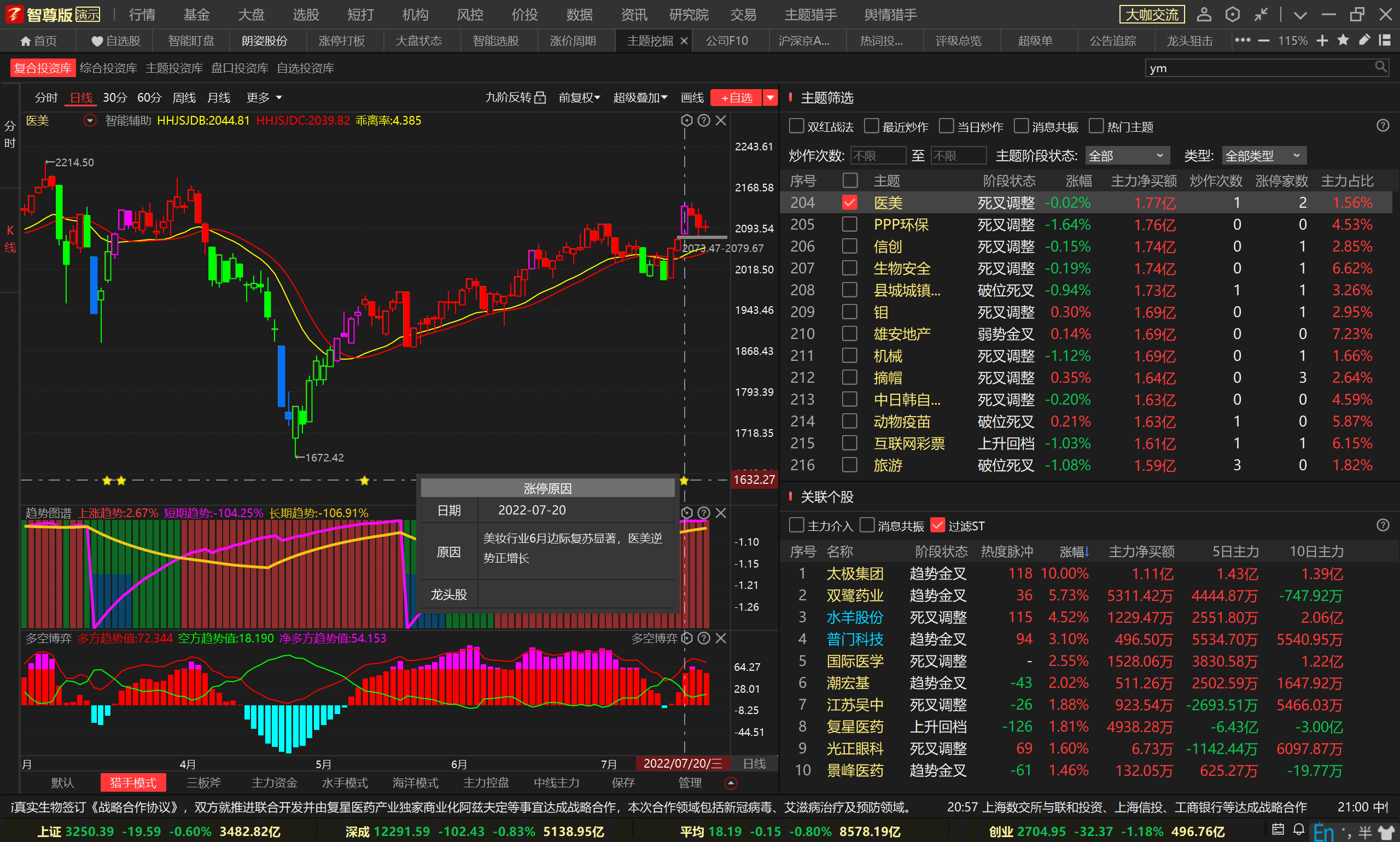Open the 行情 menu
Screen dimensions: 1400x842
(142, 14)
